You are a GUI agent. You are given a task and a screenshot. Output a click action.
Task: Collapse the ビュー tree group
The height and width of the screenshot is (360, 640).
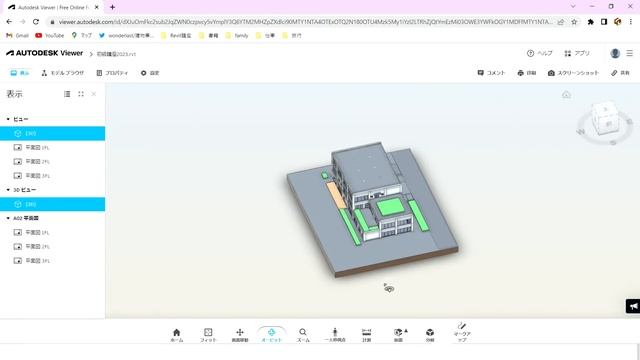(x=8, y=119)
